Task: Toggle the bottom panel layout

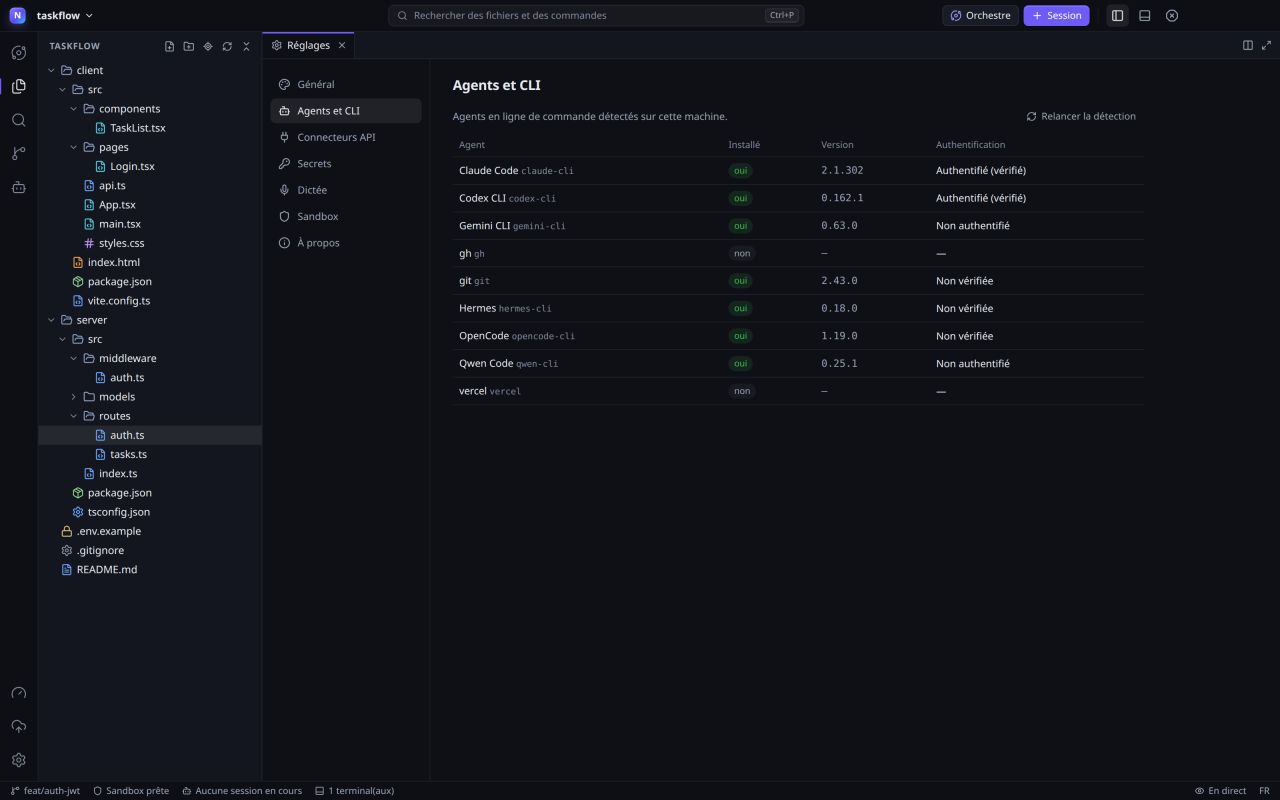Action: point(1145,15)
